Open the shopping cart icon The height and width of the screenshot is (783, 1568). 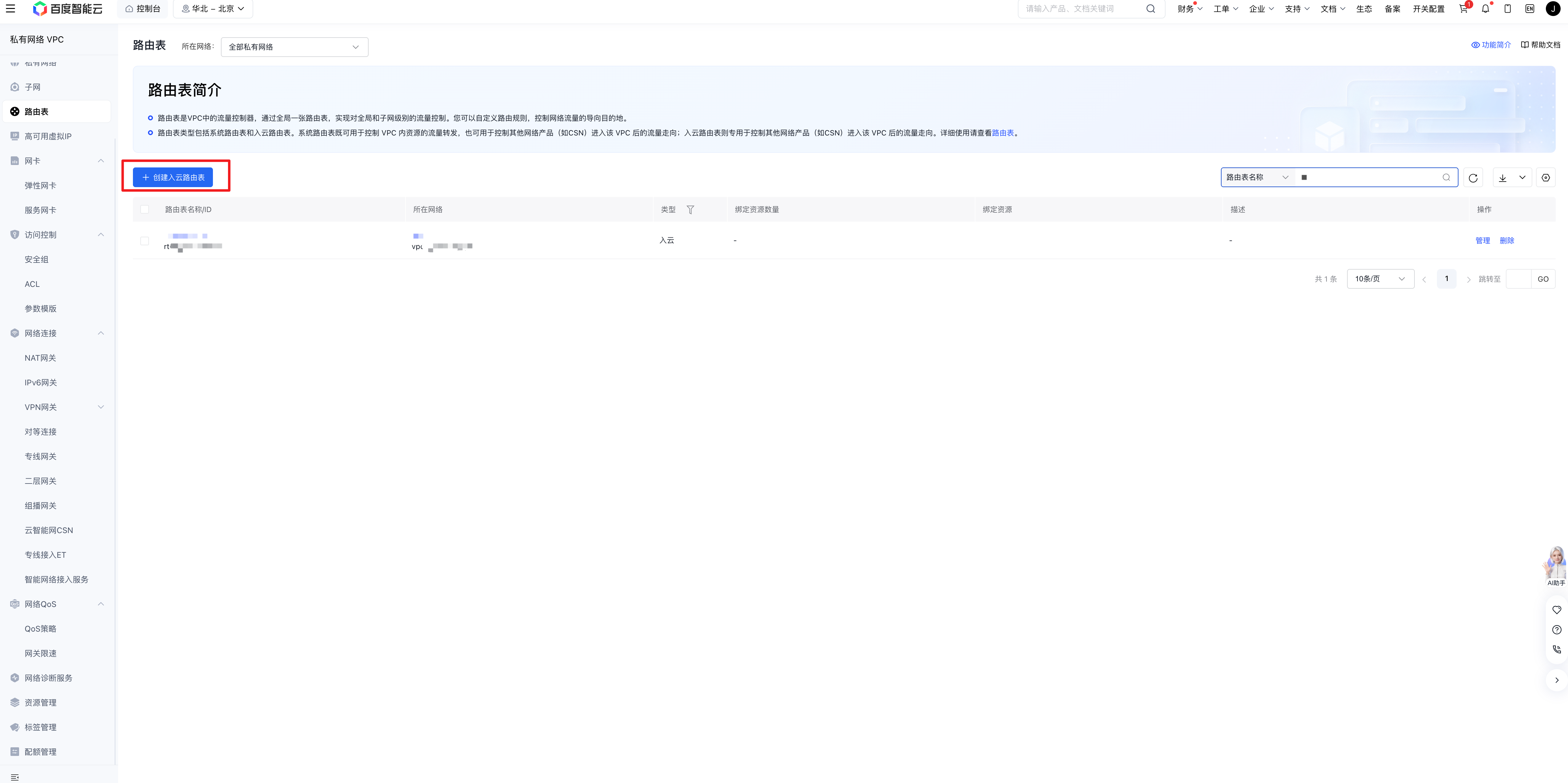point(1463,9)
